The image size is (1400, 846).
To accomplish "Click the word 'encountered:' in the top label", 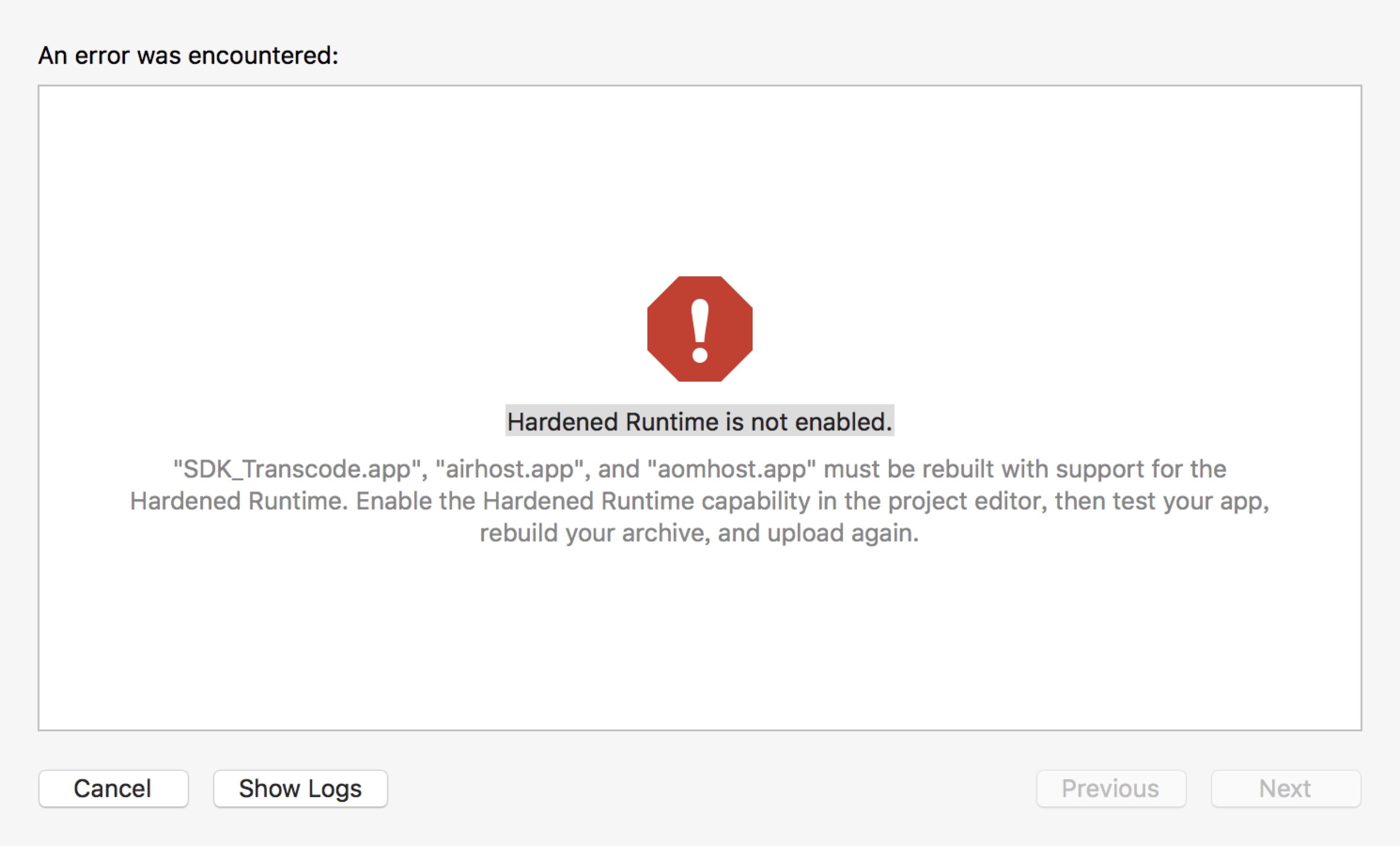I will click(x=263, y=56).
